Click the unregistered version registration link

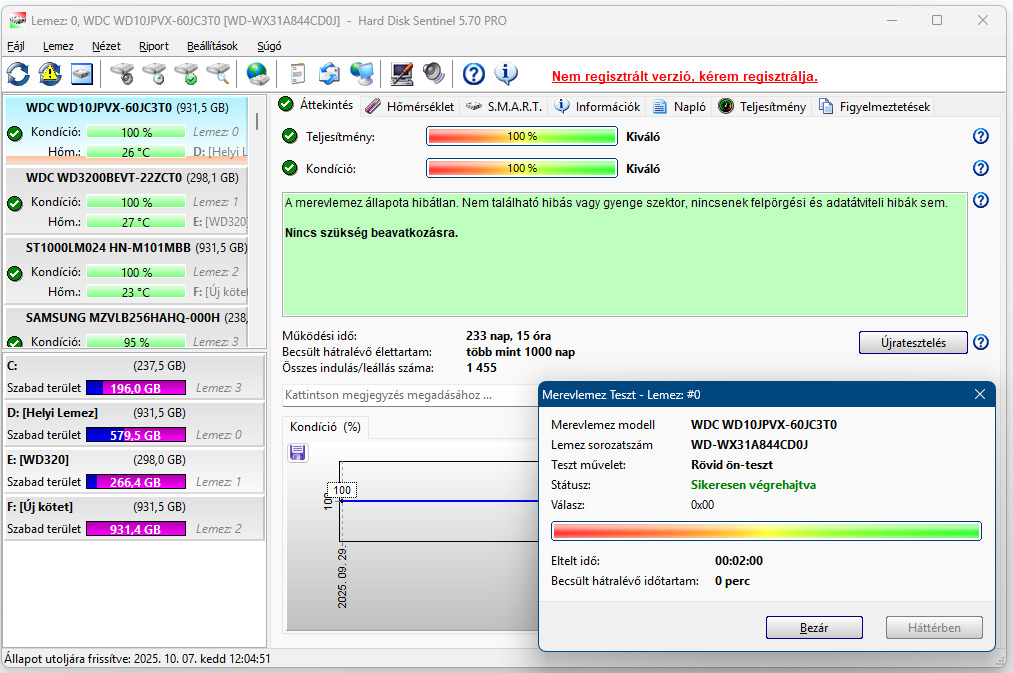click(684, 76)
